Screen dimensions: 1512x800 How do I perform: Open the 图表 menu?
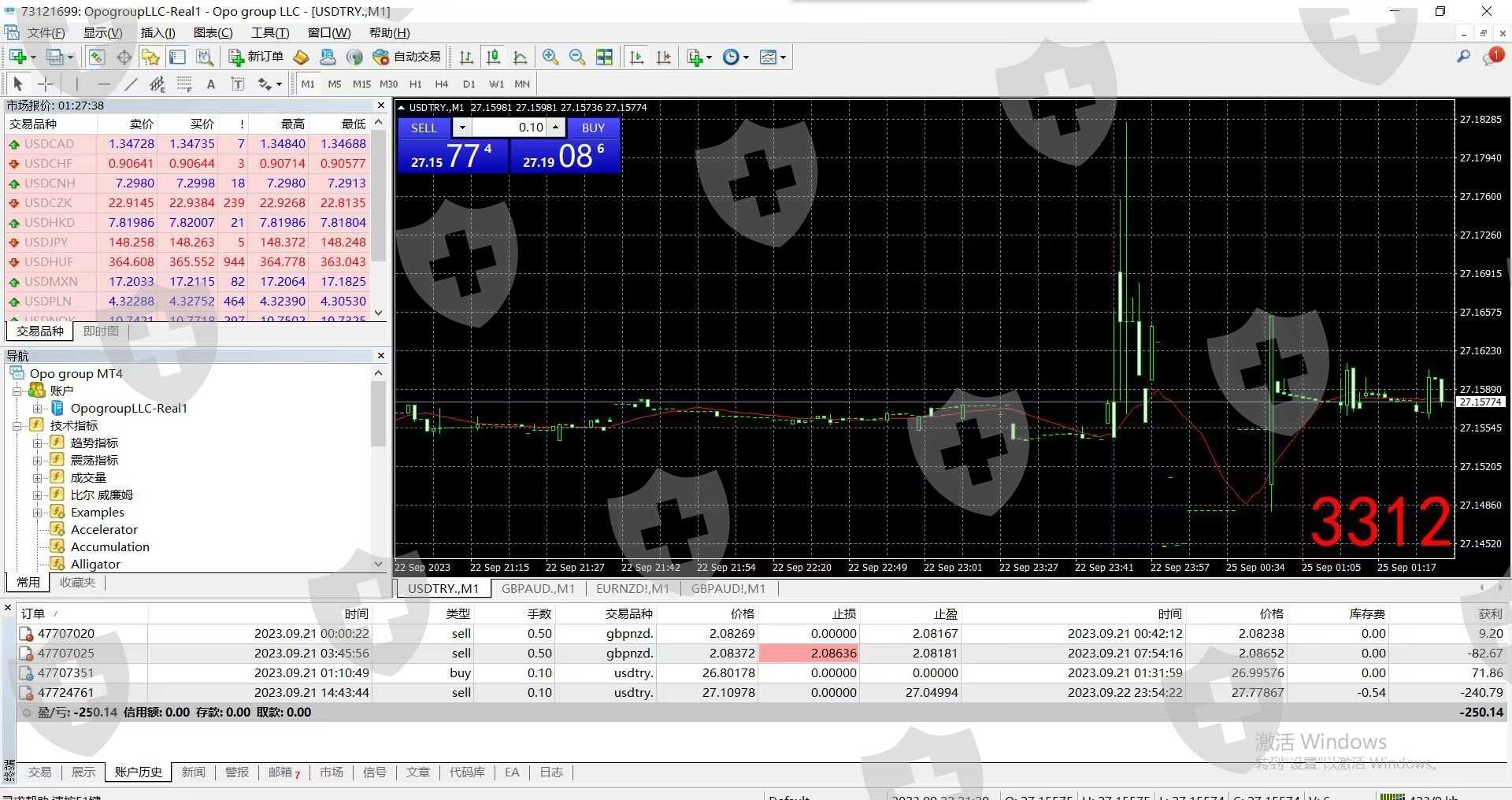click(x=213, y=32)
